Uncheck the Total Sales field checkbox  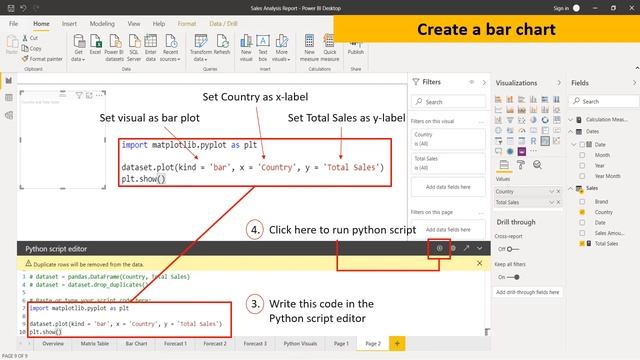coord(582,243)
